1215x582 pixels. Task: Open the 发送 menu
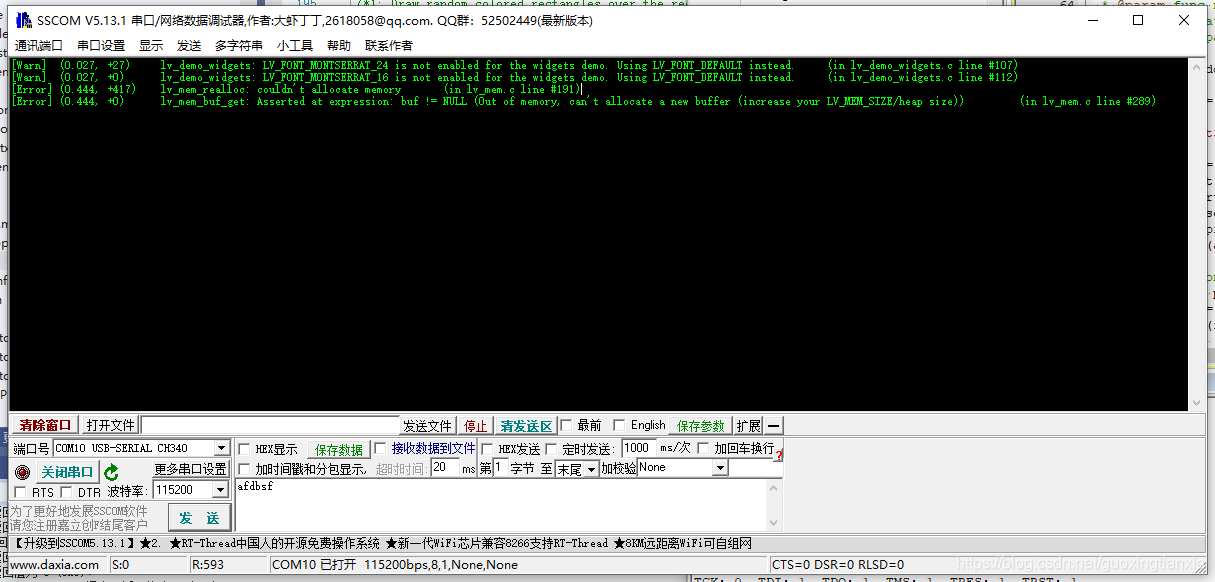[189, 45]
